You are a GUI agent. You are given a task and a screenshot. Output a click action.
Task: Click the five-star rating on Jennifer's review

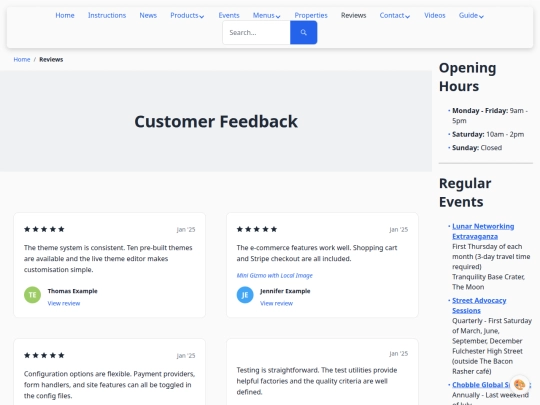pyautogui.click(x=257, y=229)
